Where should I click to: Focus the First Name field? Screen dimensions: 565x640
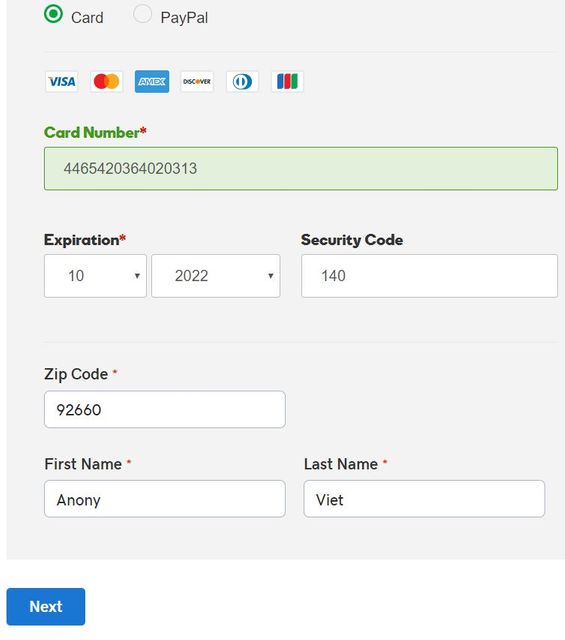click(x=165, y=499)
